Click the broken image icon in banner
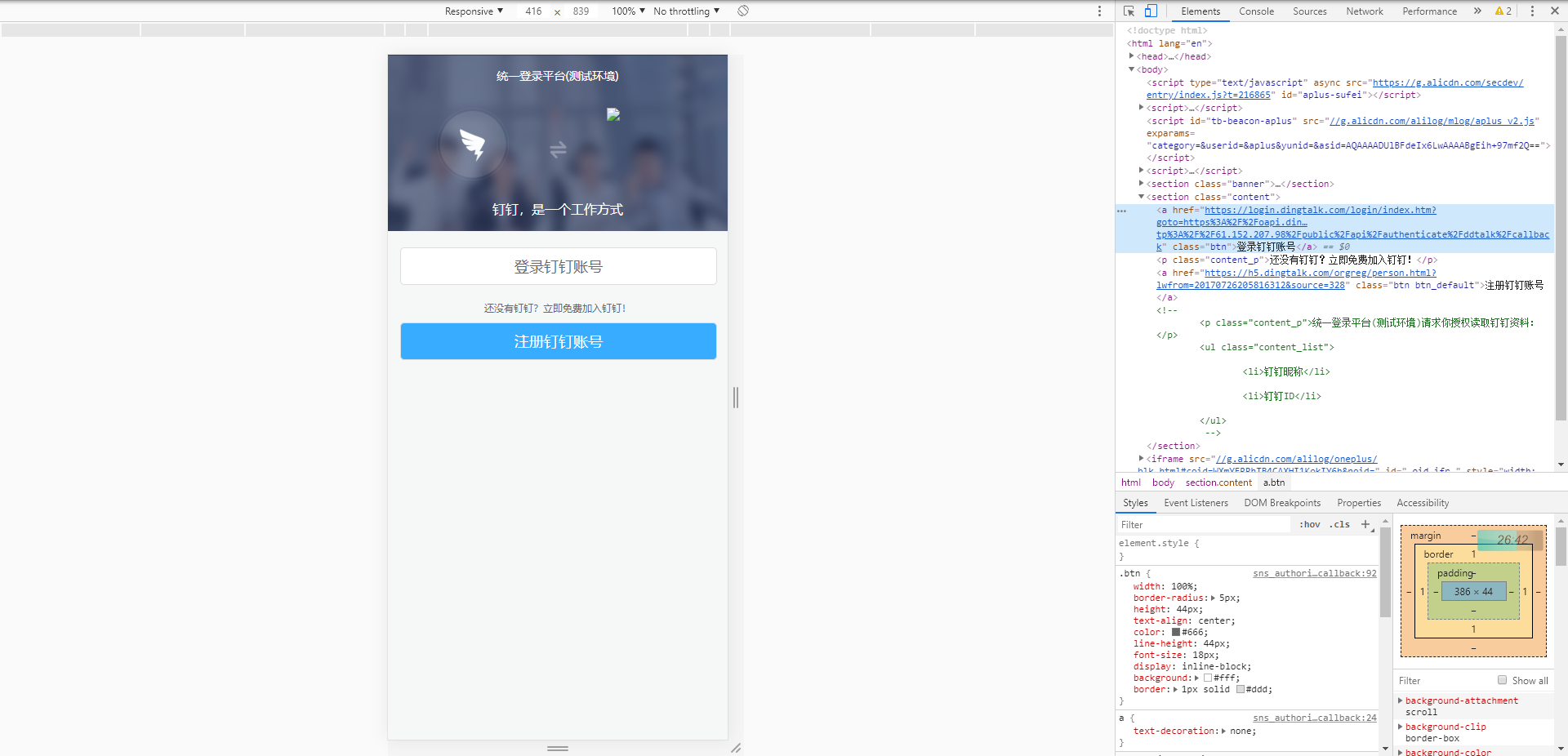The width and height of the screenshot is (1568, 756). [x=613, y=114]
